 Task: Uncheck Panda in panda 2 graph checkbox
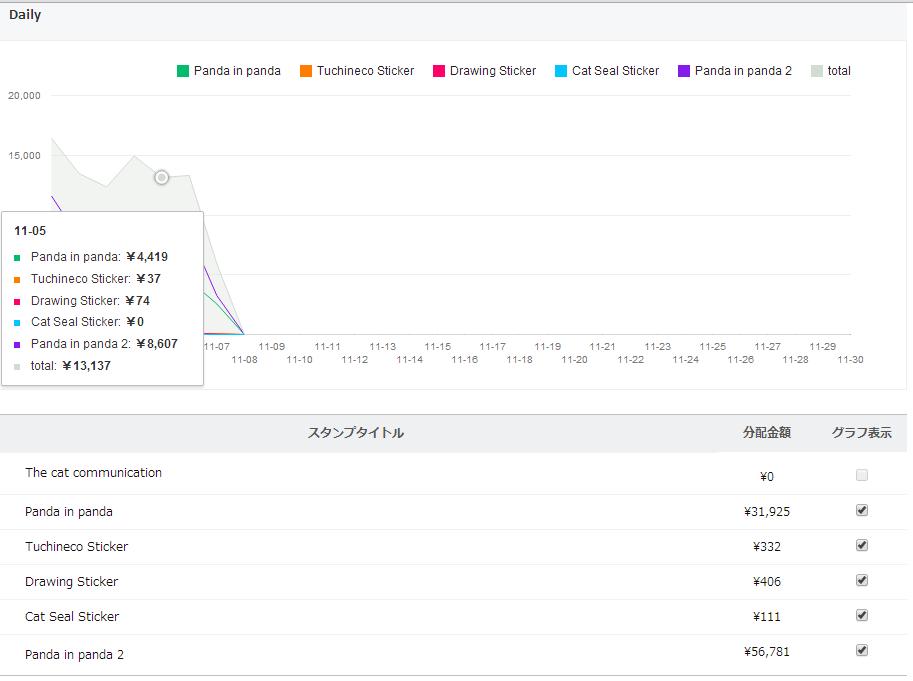pyautogui.click(x=862, y=650)
